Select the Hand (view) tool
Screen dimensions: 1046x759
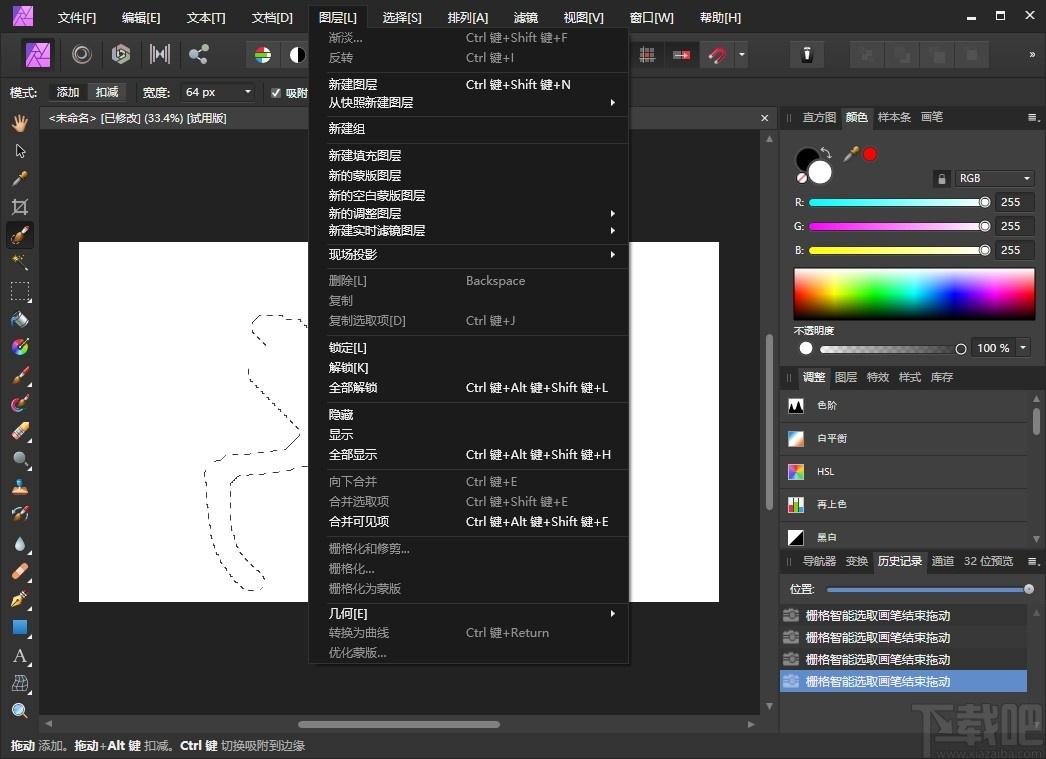click(x=20, y=123)
